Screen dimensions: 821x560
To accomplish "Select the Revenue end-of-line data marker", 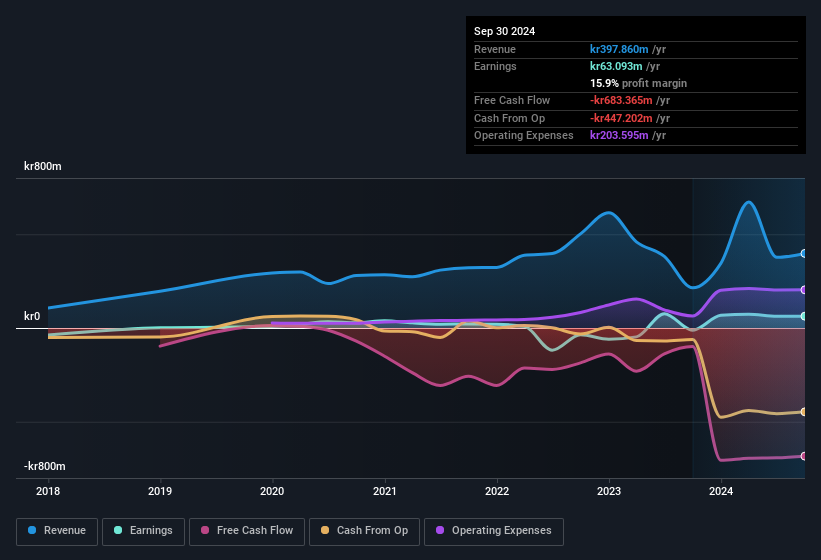I will pos(804,254).
